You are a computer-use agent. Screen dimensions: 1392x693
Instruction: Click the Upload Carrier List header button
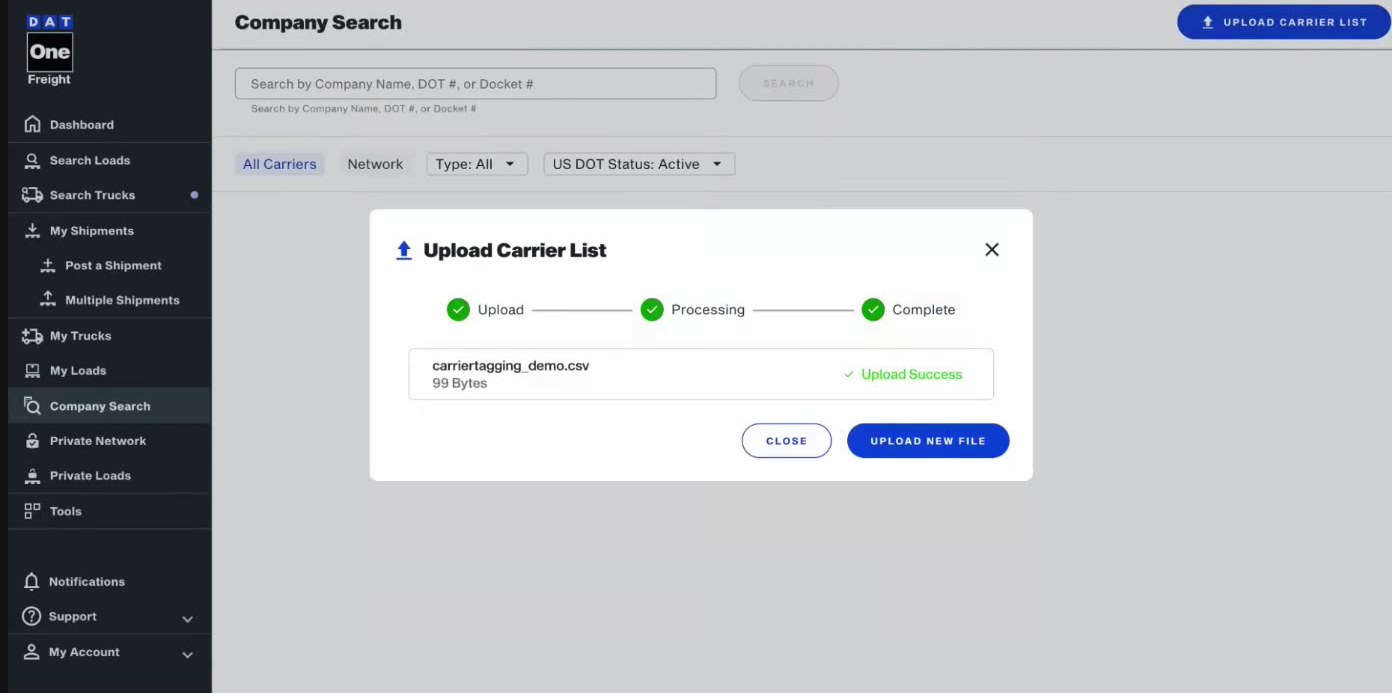[x=1283, y=22]
